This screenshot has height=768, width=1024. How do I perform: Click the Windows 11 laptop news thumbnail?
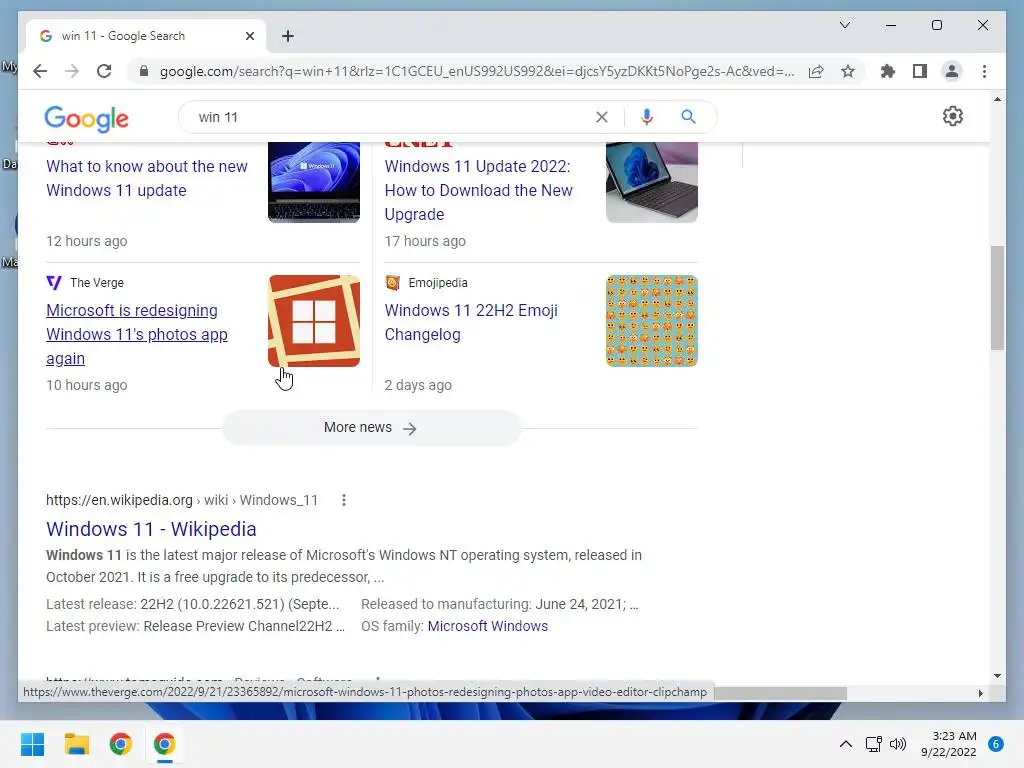click(x=313, y=182)
